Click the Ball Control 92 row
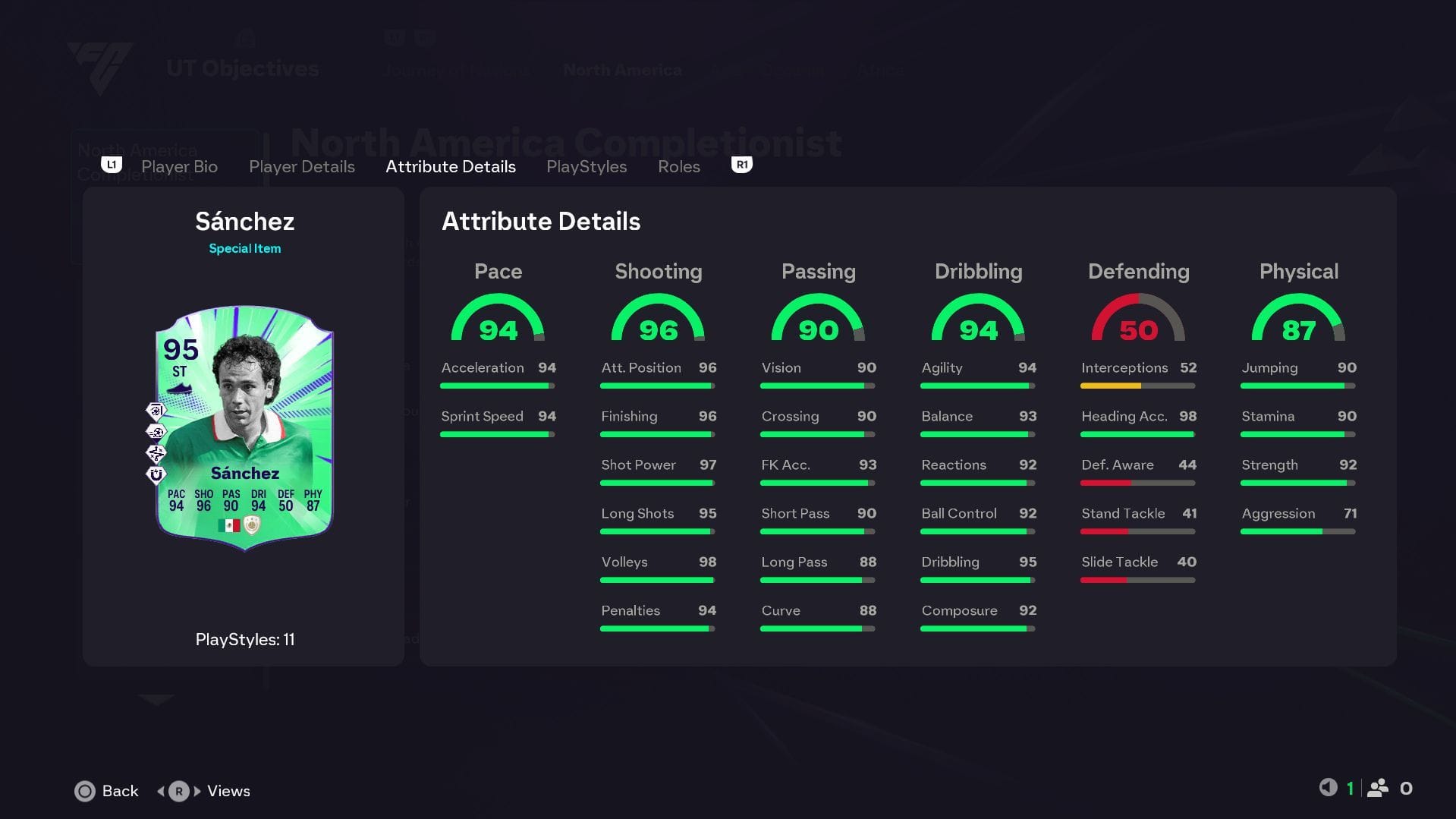This screenshot has height=819, width=1456. click(978, 520)
